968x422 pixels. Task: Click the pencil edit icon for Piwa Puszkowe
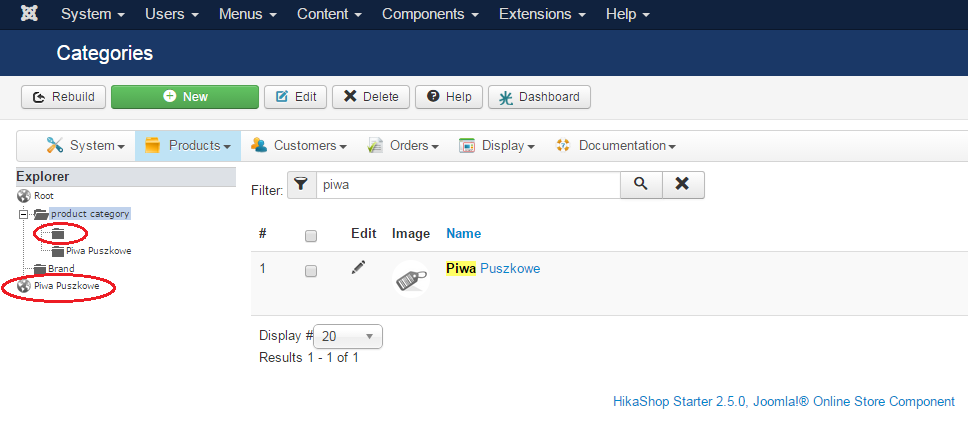(x=359, y=268)
